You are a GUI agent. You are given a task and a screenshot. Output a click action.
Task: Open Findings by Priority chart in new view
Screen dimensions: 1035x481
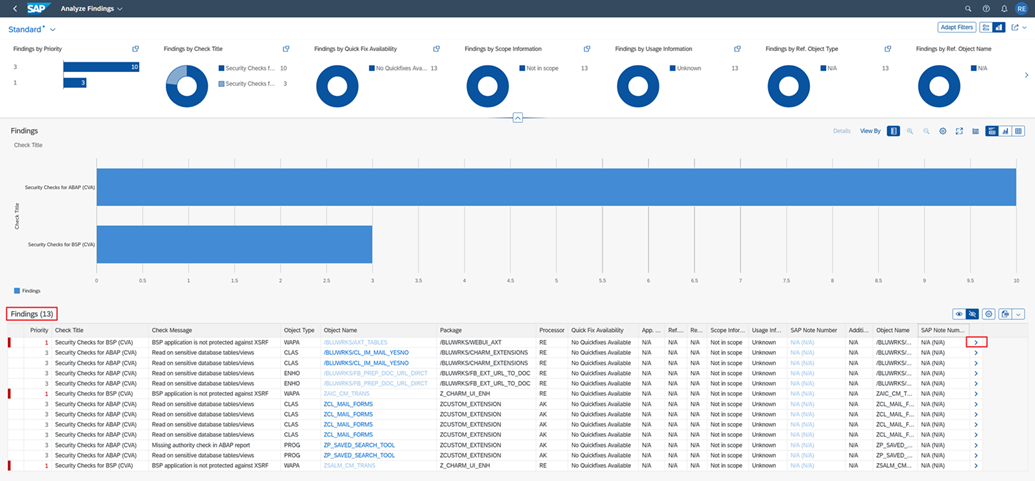pyautogui.click(x=135, y=48)
